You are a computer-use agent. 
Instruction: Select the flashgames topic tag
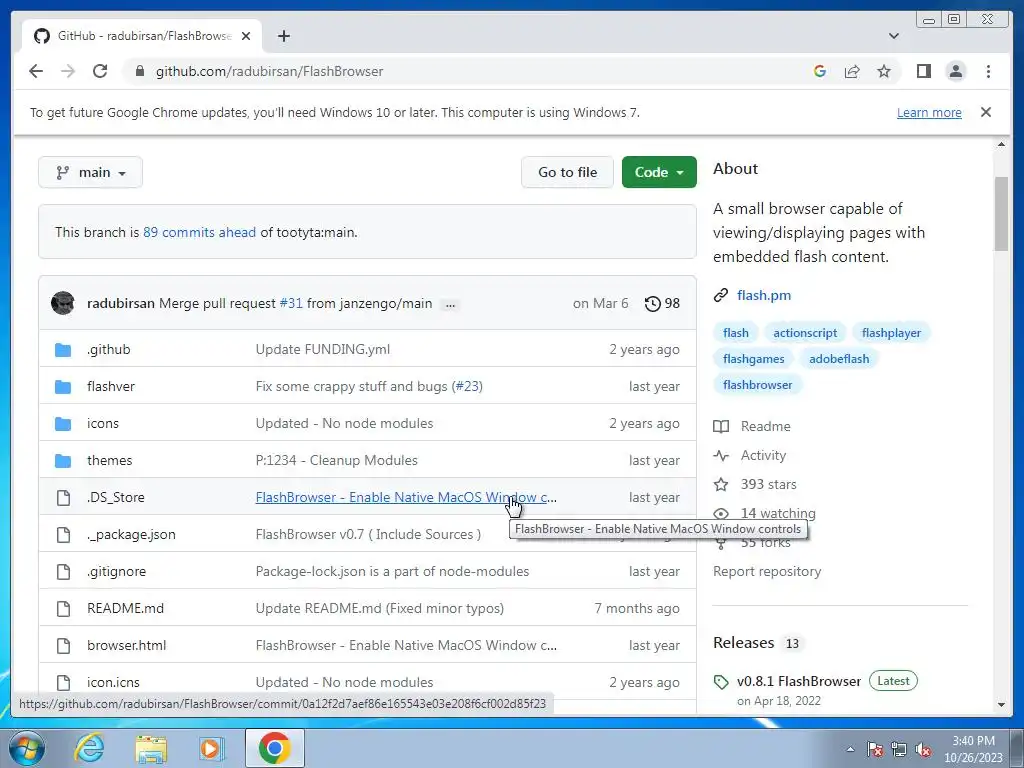pyautogui.click(x=753, y=359)
